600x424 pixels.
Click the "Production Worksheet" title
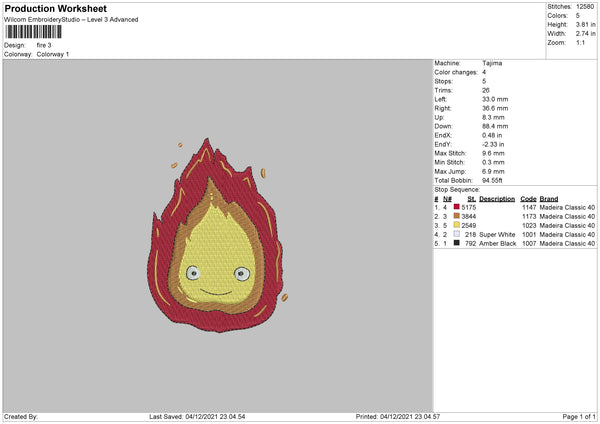tap(55, 8)
